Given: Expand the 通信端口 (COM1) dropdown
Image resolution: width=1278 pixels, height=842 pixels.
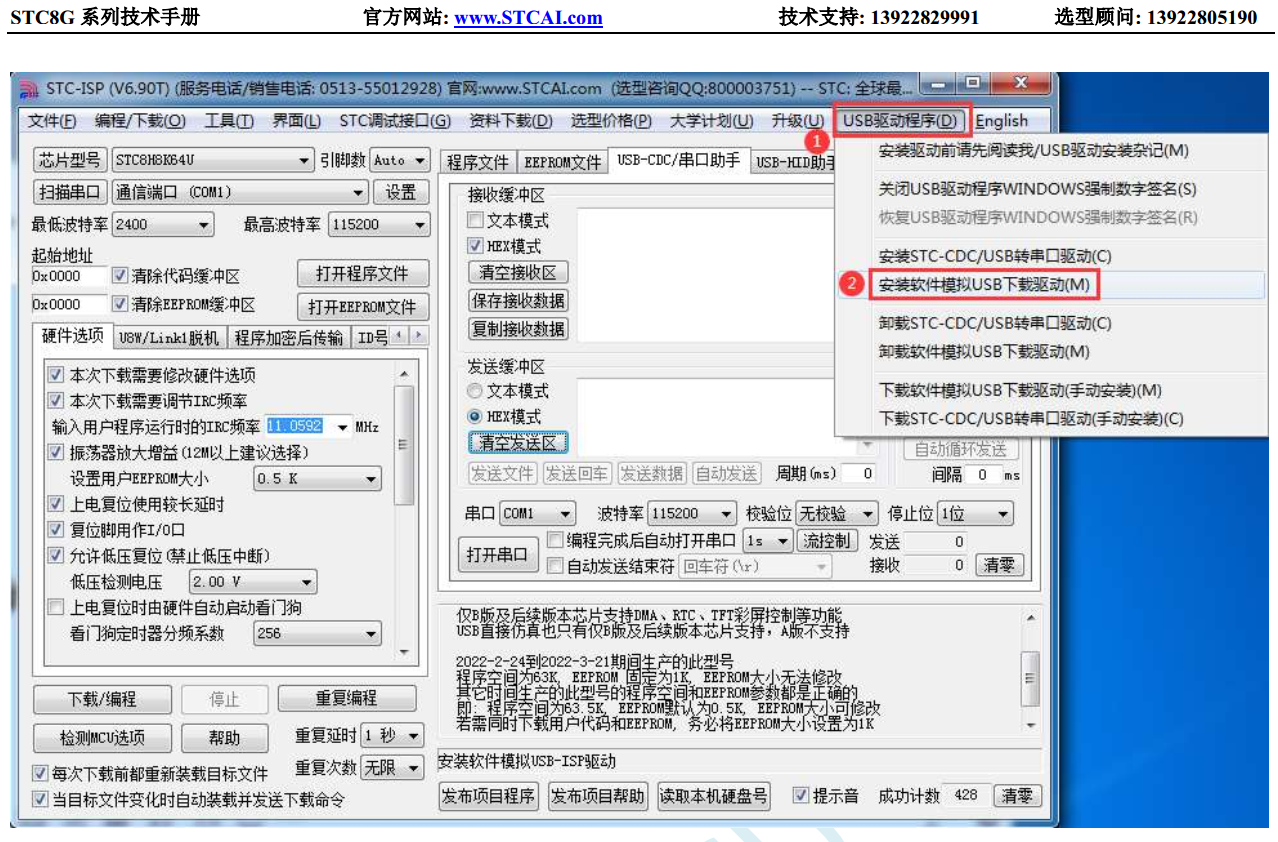Looking at the screenshot, I should [239, 192].
